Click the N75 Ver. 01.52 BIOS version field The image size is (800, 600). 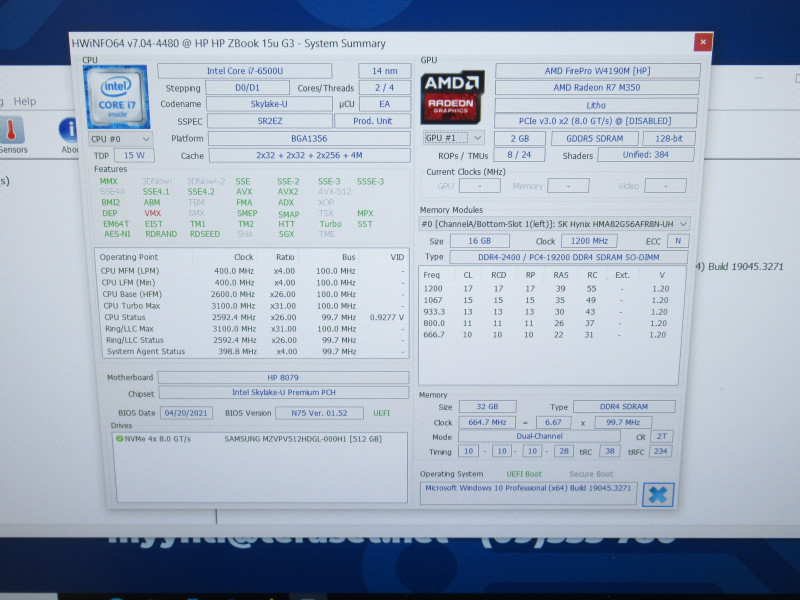pos(319,413)
